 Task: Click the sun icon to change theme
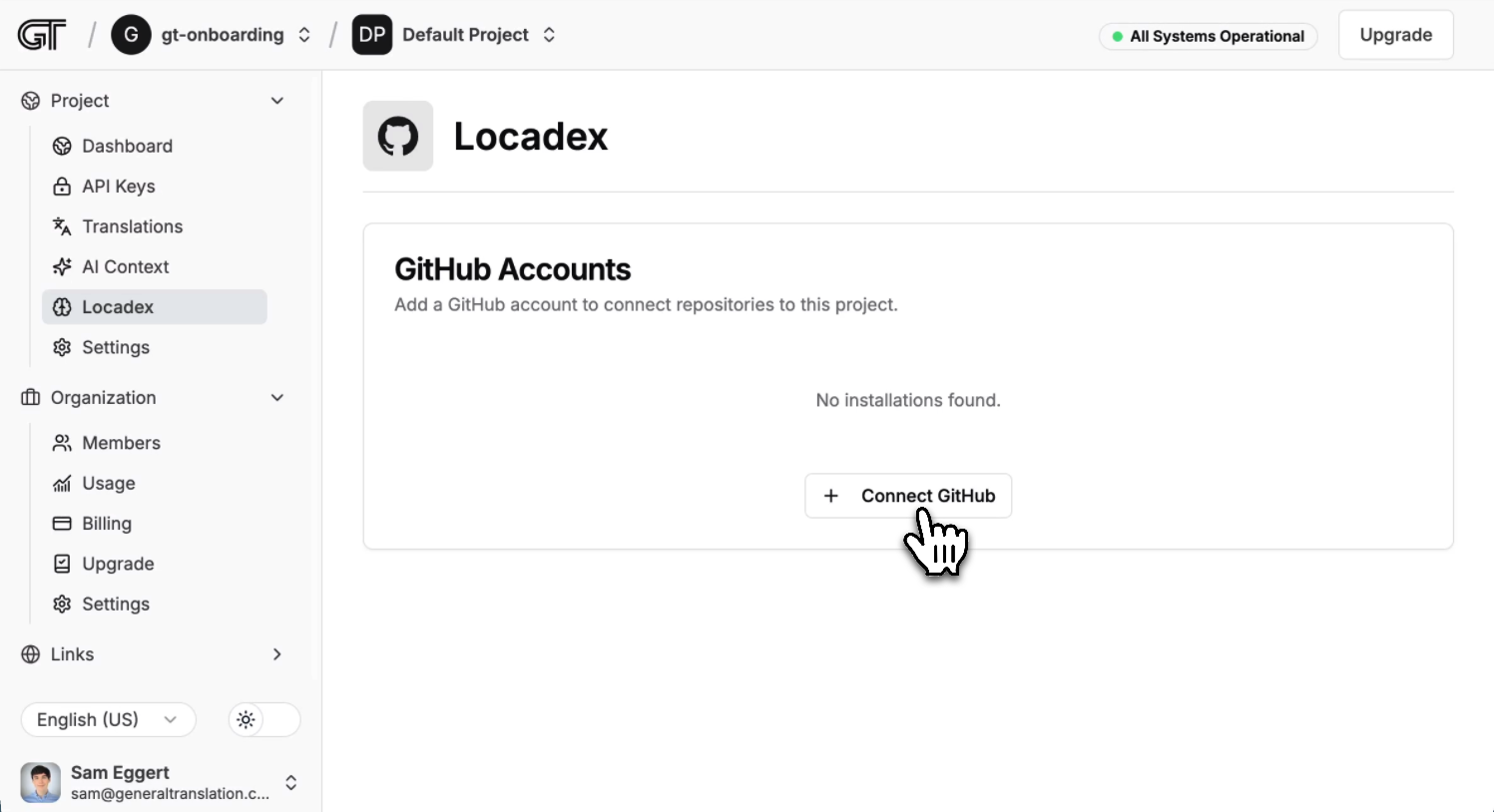point(246,719)
